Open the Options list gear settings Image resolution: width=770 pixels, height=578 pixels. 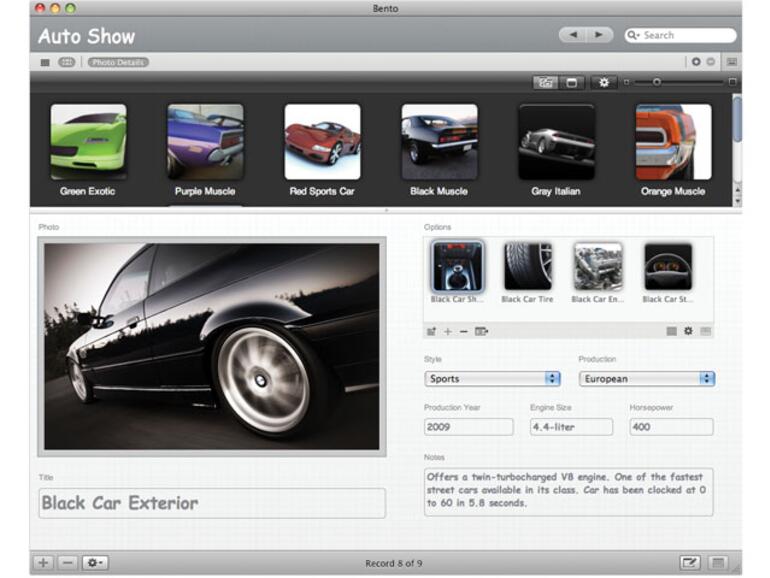coord(688,331)
